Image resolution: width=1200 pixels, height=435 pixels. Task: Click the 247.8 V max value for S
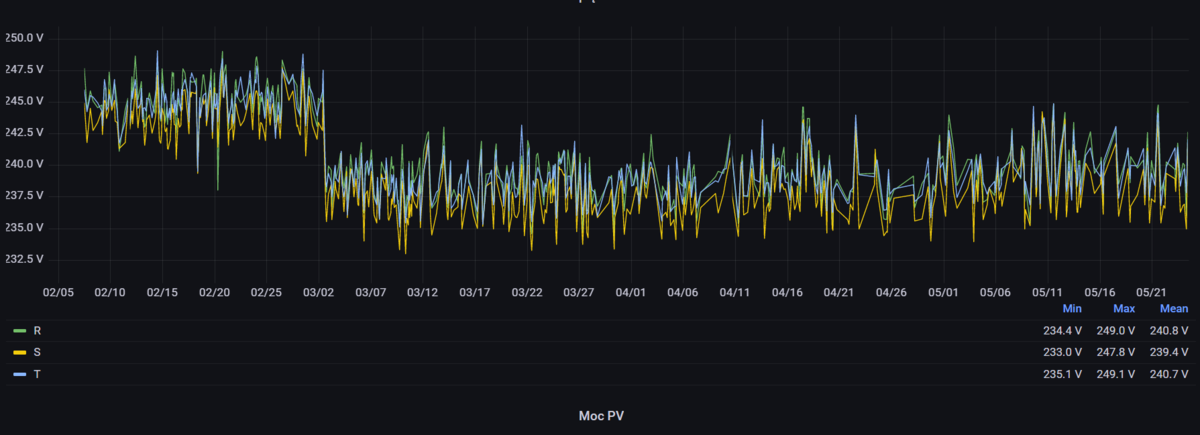point(1116,352)
